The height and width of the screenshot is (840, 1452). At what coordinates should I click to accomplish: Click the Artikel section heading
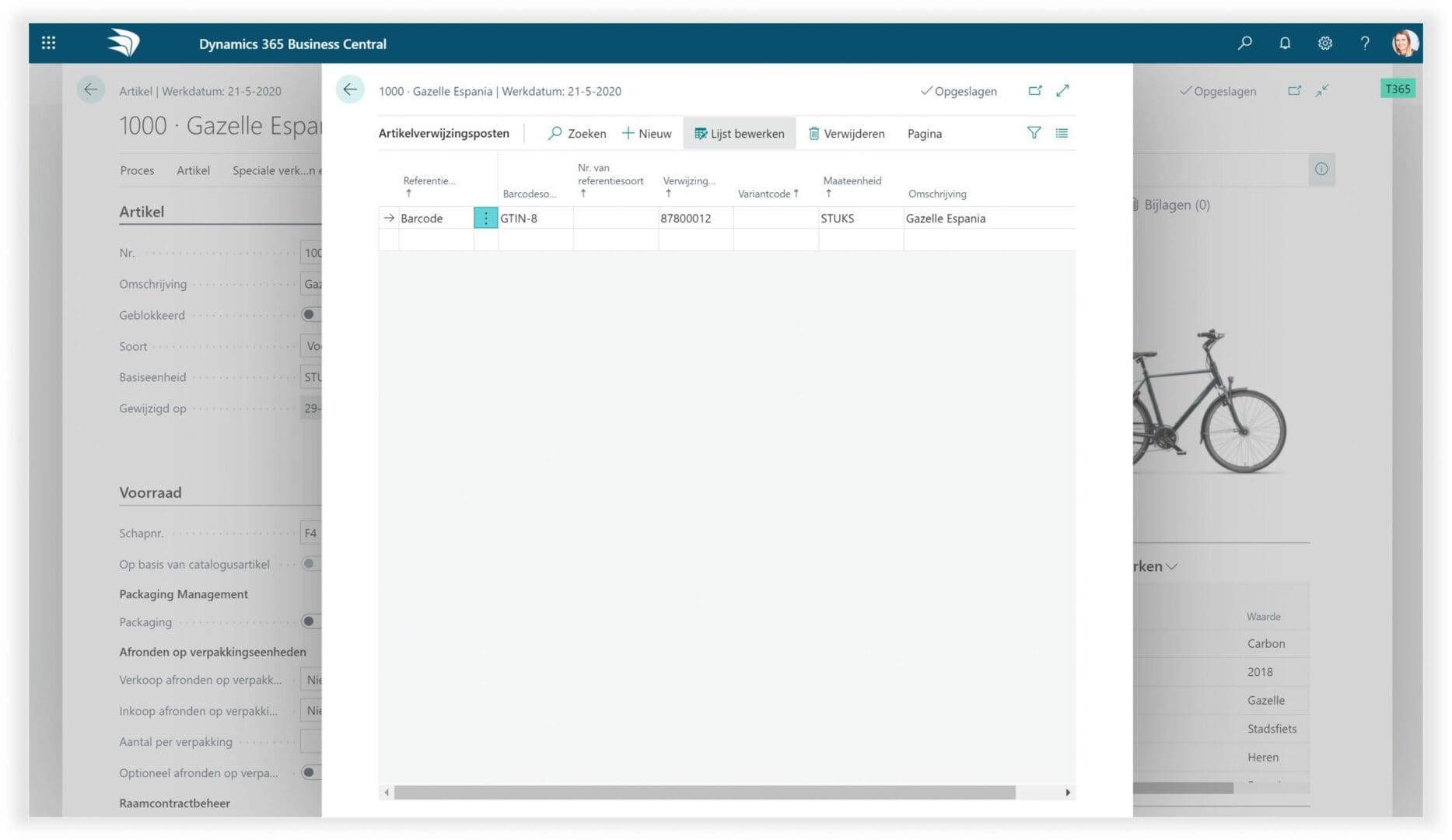(142, 212)
